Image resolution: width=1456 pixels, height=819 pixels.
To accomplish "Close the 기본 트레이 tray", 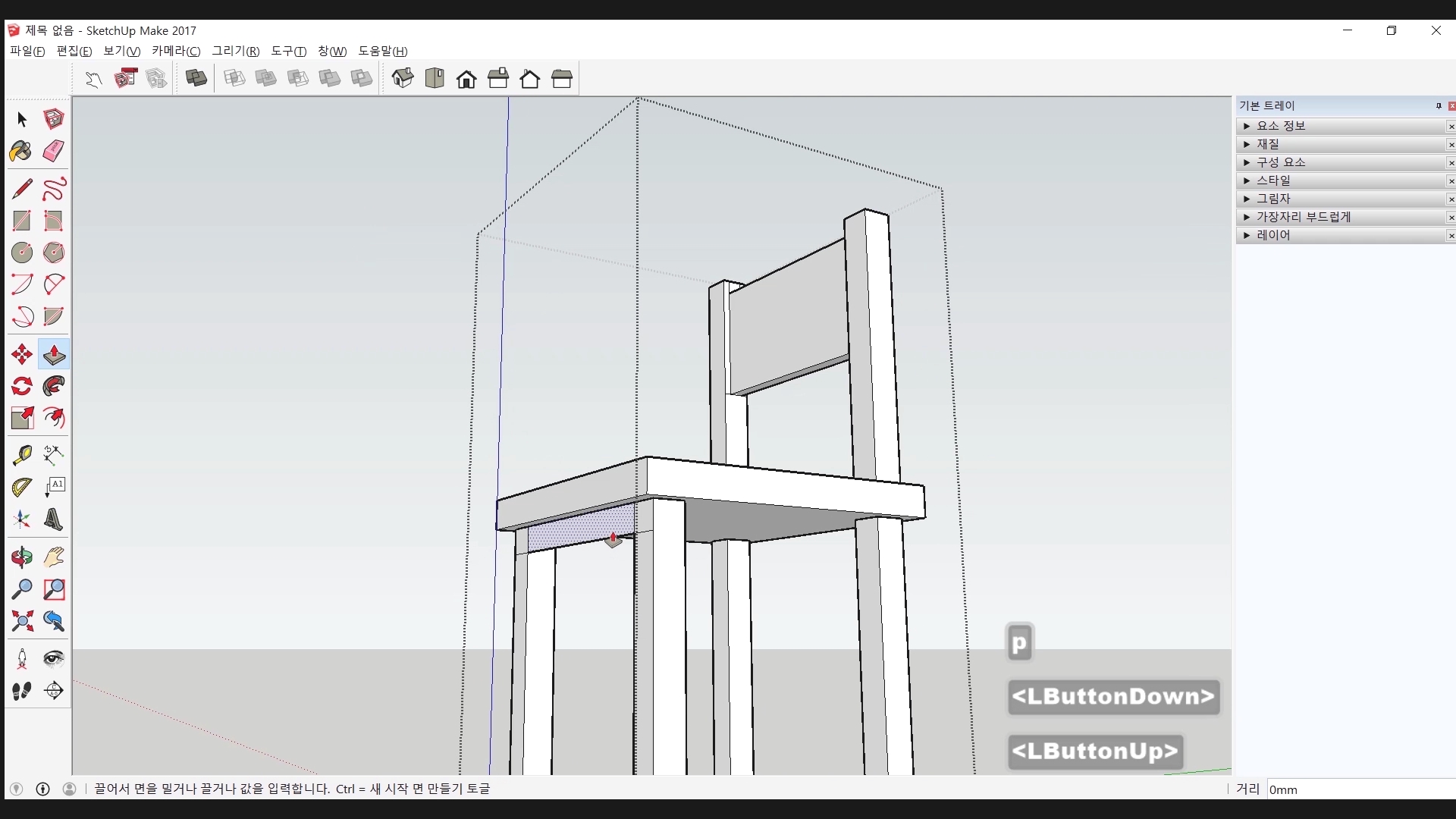I will click(1451, 106).
